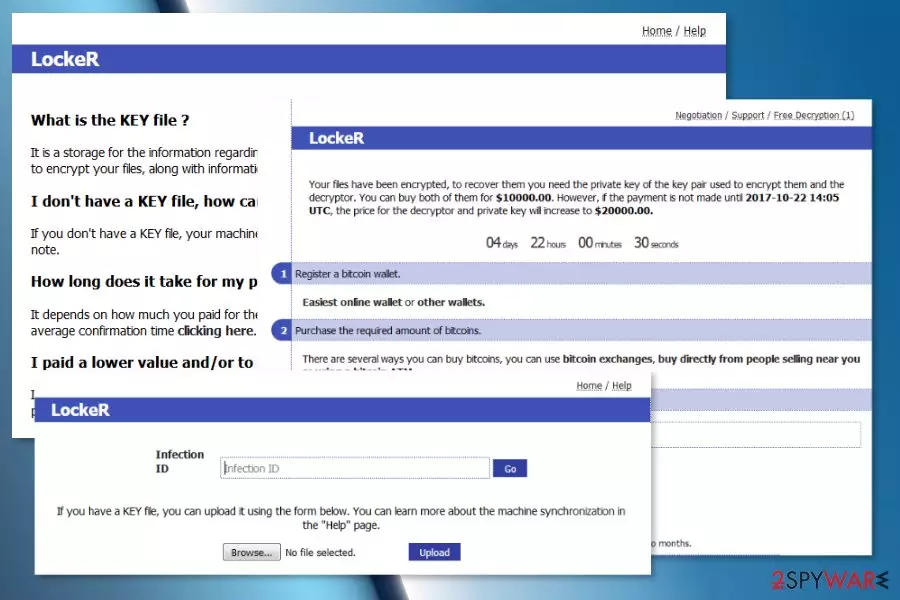Screen dimensions: 900x600
Task: Open the Easiest online wallet link
Action: click(x=352, y=303)
